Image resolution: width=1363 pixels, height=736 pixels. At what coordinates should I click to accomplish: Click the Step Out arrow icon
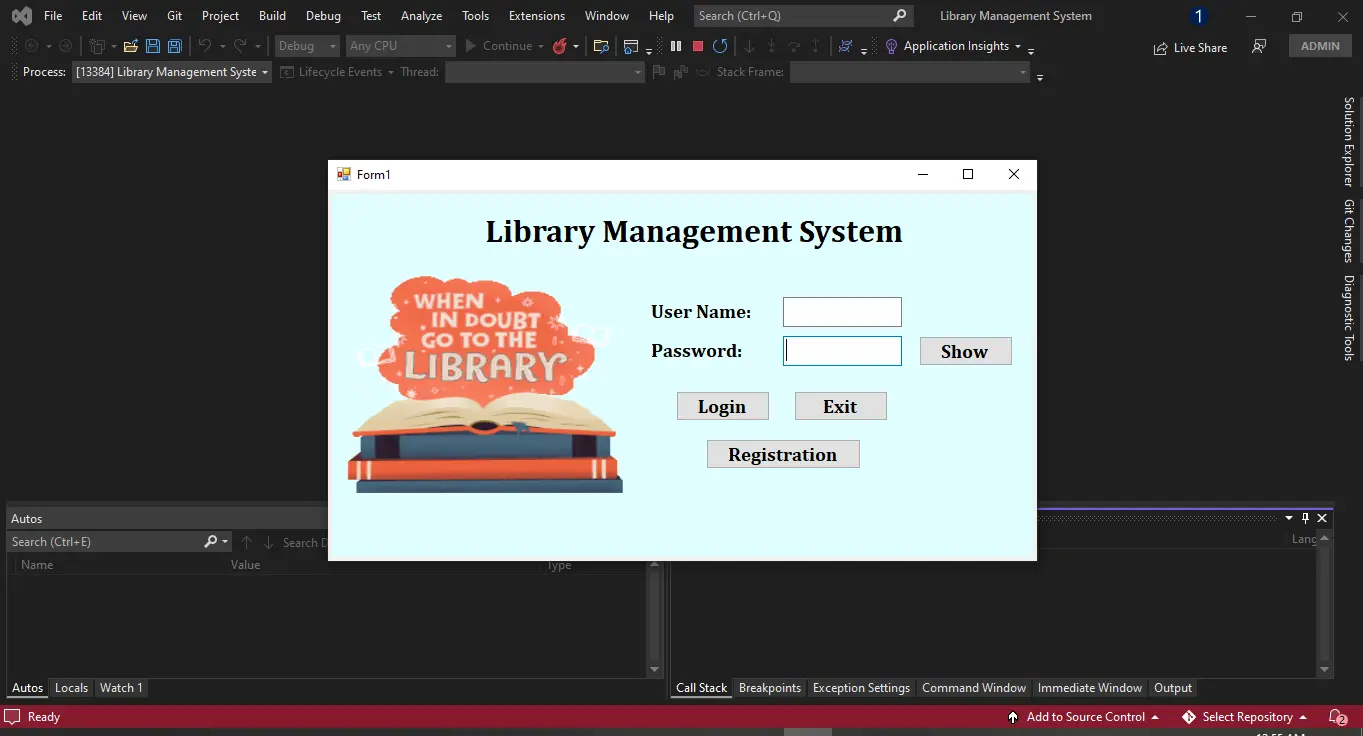click(x=815, y=46)
